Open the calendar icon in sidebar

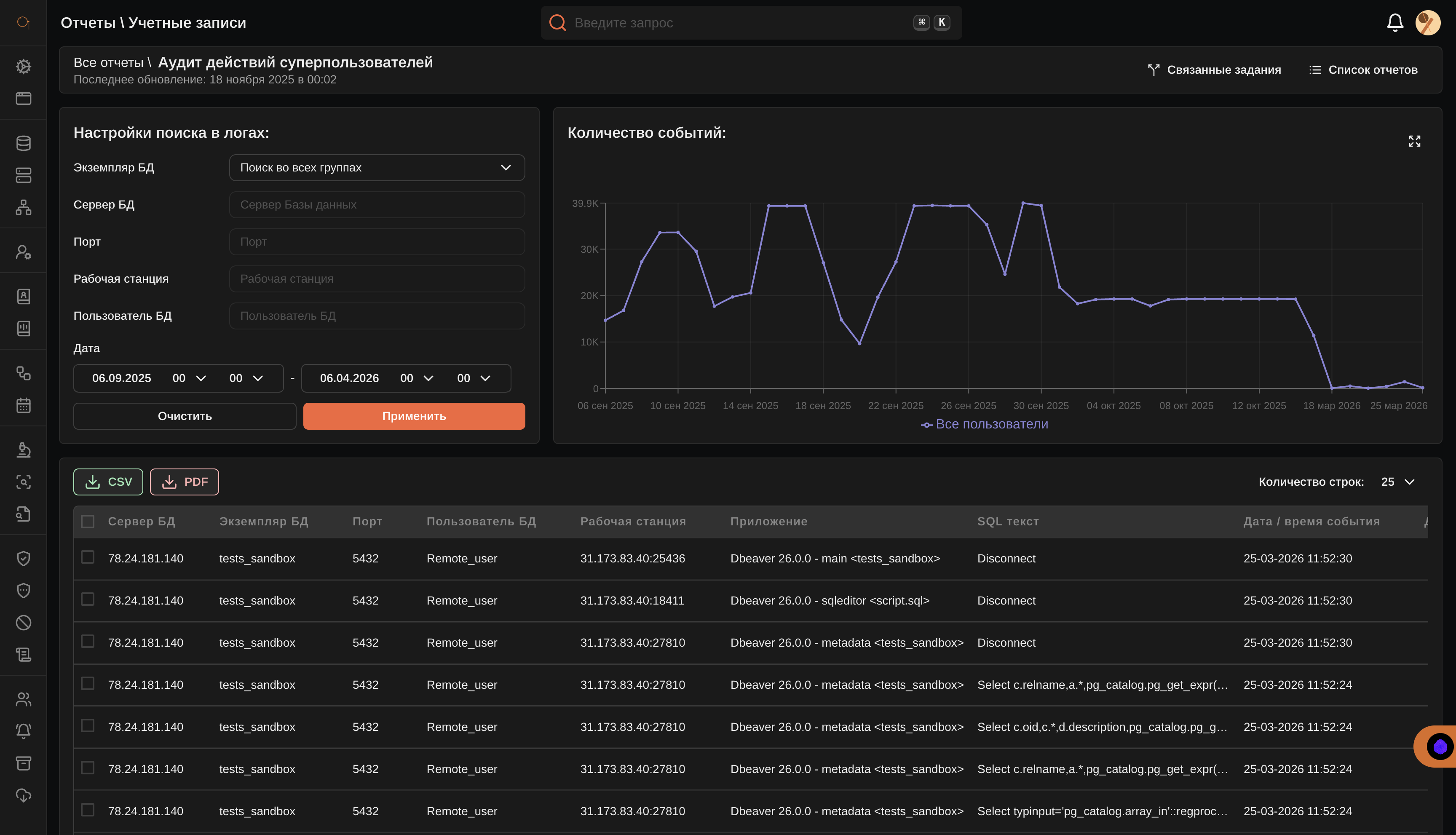(x=24, y=405)
